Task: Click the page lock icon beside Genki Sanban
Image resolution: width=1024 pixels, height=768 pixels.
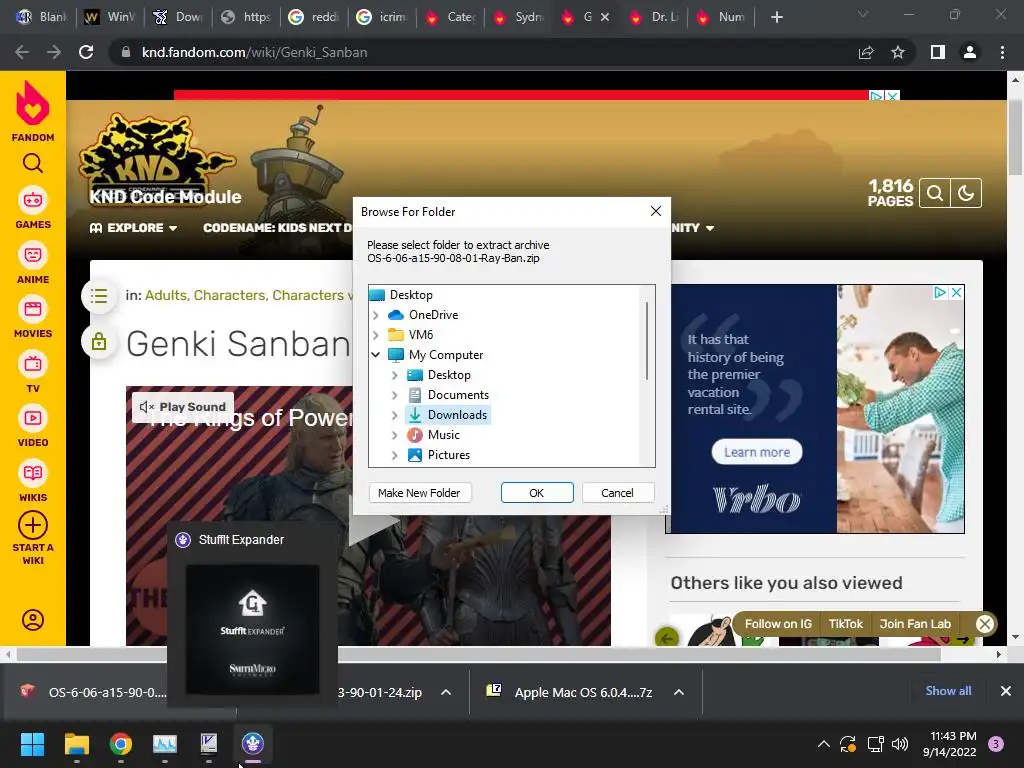Action: [x=99, y=341]
